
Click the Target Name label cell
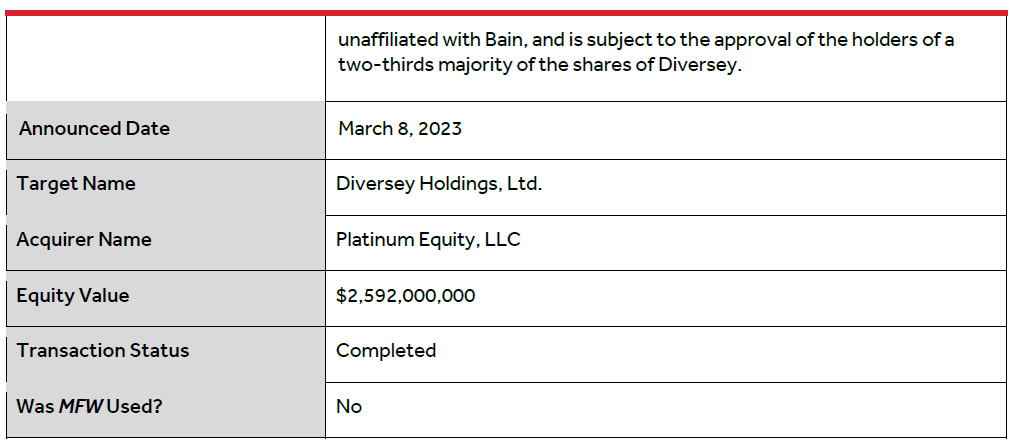tap(166, 187)
